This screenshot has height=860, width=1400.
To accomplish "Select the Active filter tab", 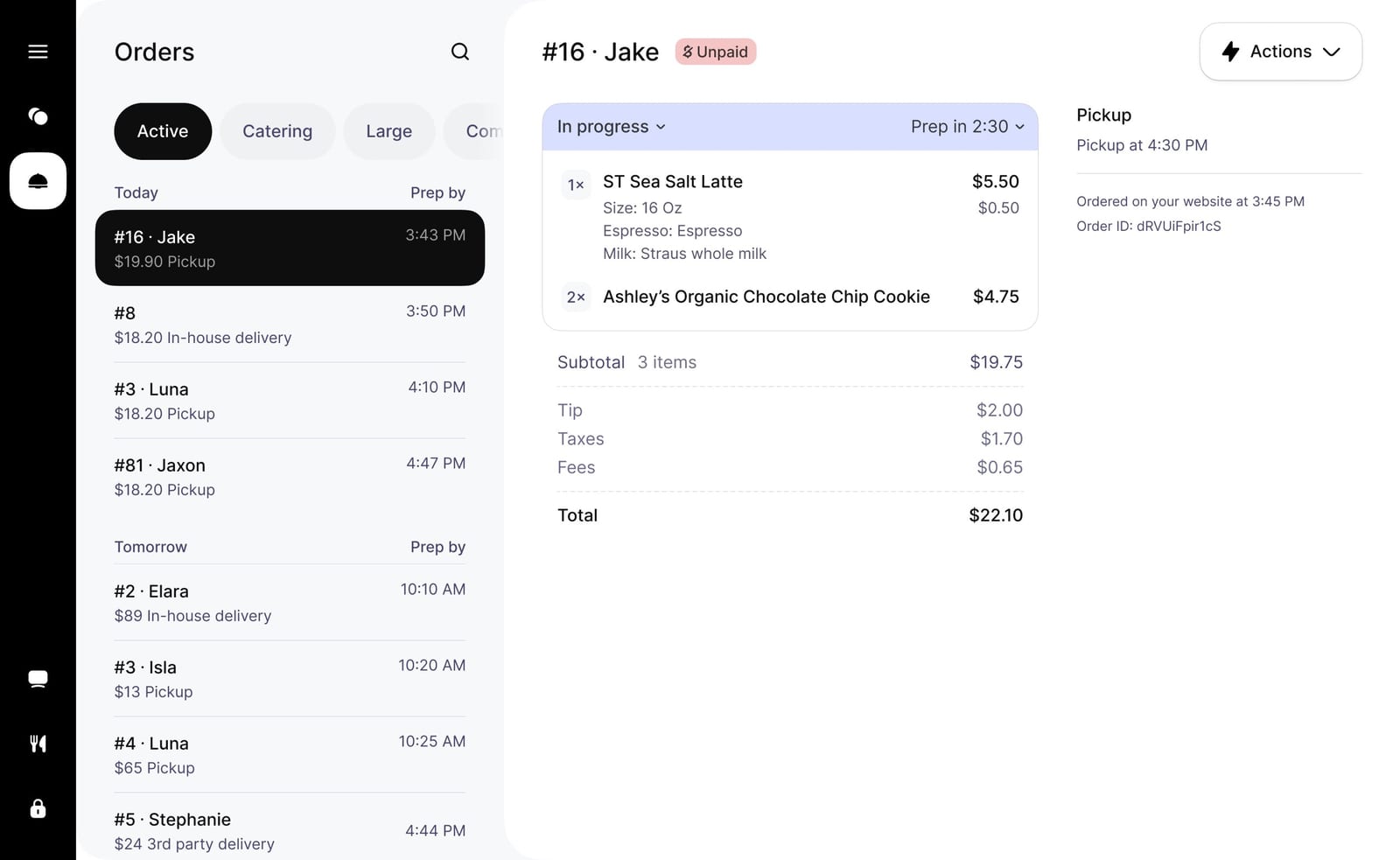I will (163, 131).
